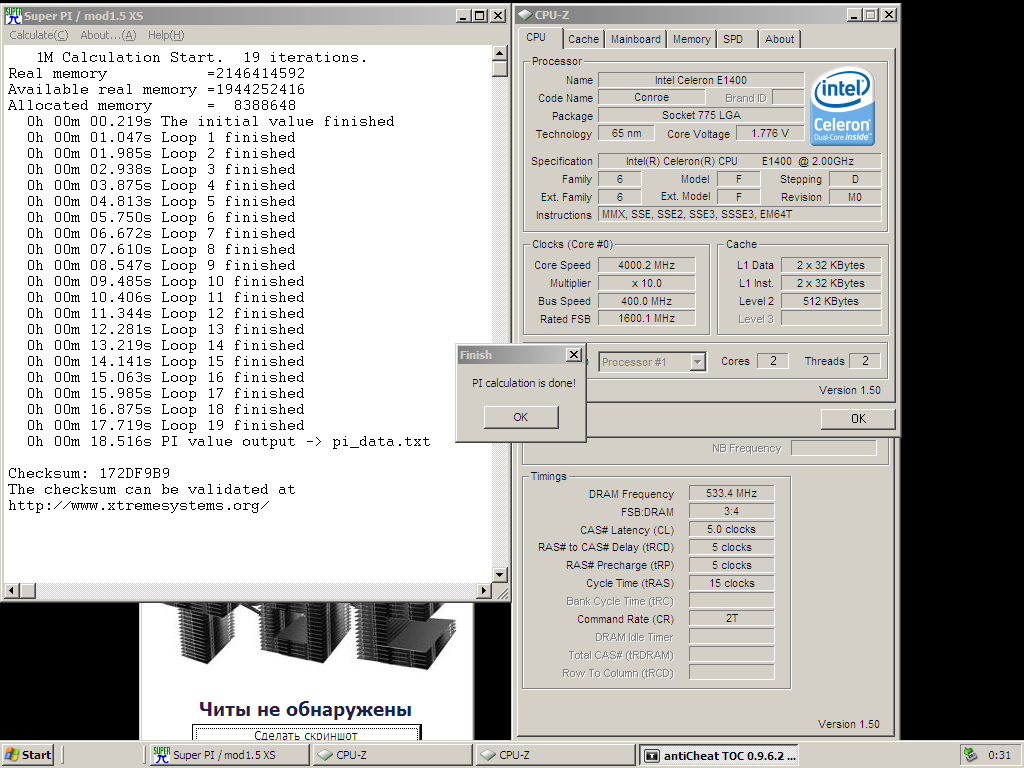The width and height of the screenshot is (1024, 768).
Task: Click the Читы не обнаружены message
Action: (306, 709)
